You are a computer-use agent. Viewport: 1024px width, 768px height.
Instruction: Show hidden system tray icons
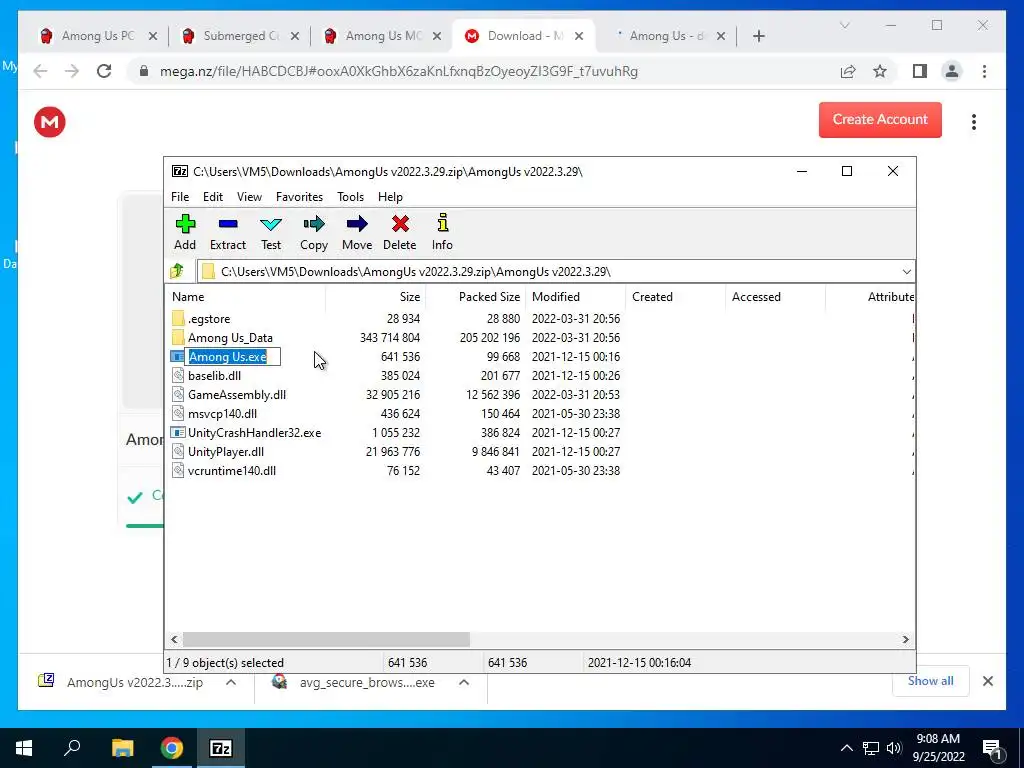(846, 748)
